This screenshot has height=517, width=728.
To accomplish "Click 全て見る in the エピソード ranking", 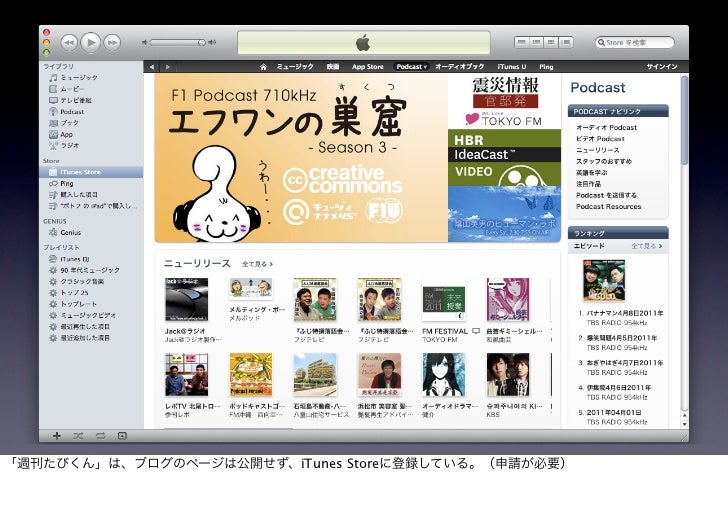I will pos(647,246).
